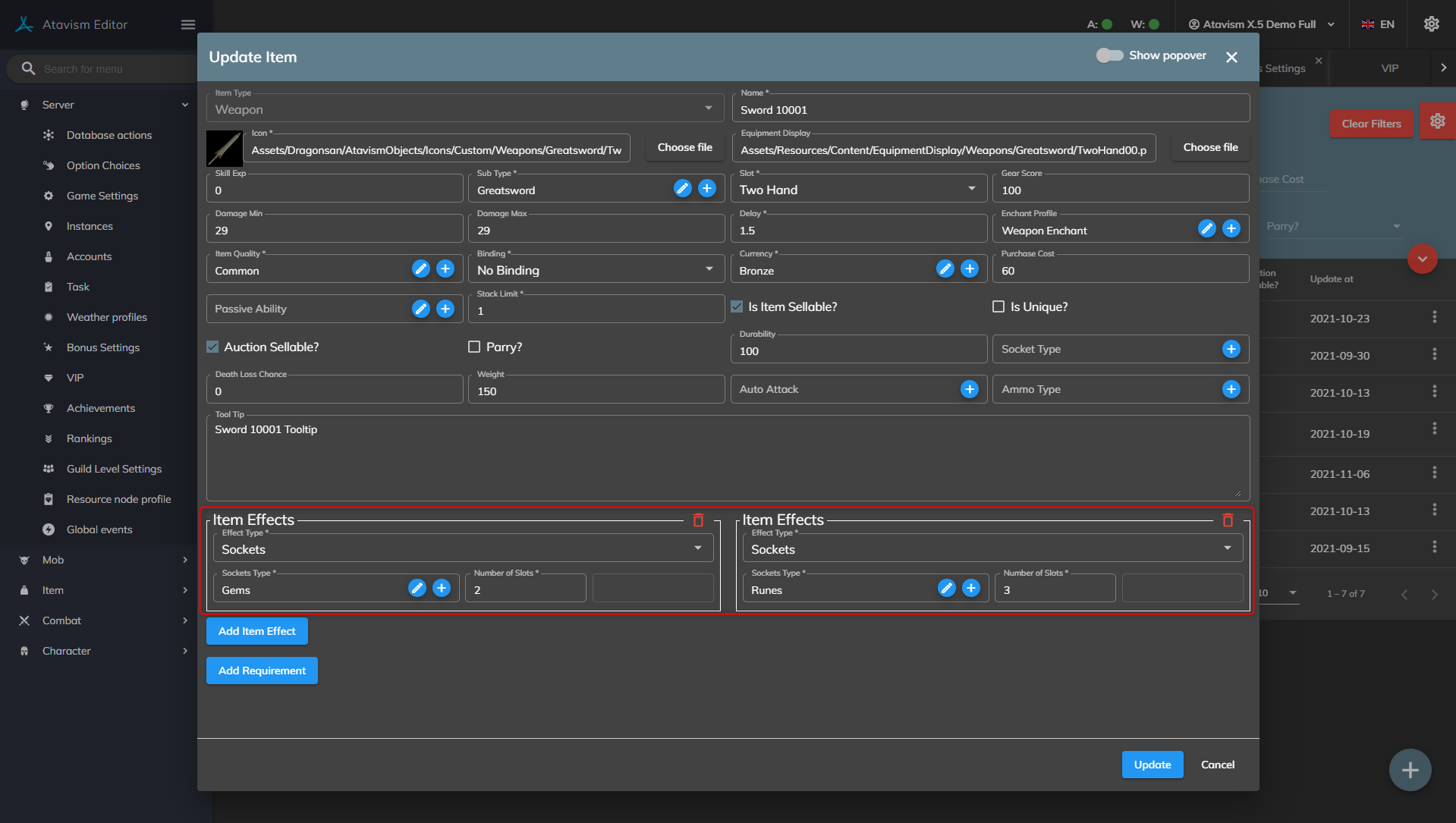
Task: Toggle the Show popover switch
Action: (1109, 56)
